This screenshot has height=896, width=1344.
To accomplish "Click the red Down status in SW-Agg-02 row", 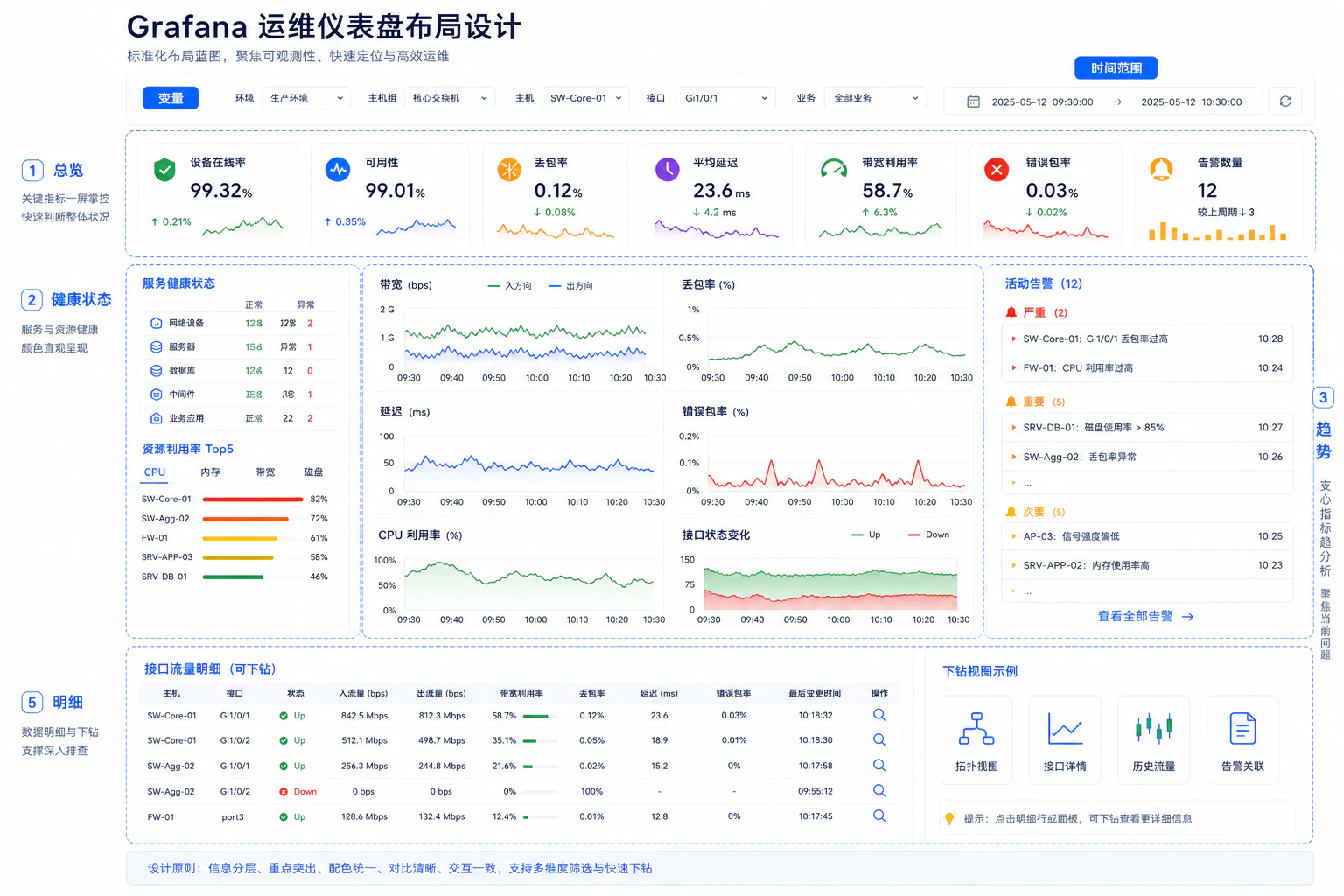I will click(297, 791).
